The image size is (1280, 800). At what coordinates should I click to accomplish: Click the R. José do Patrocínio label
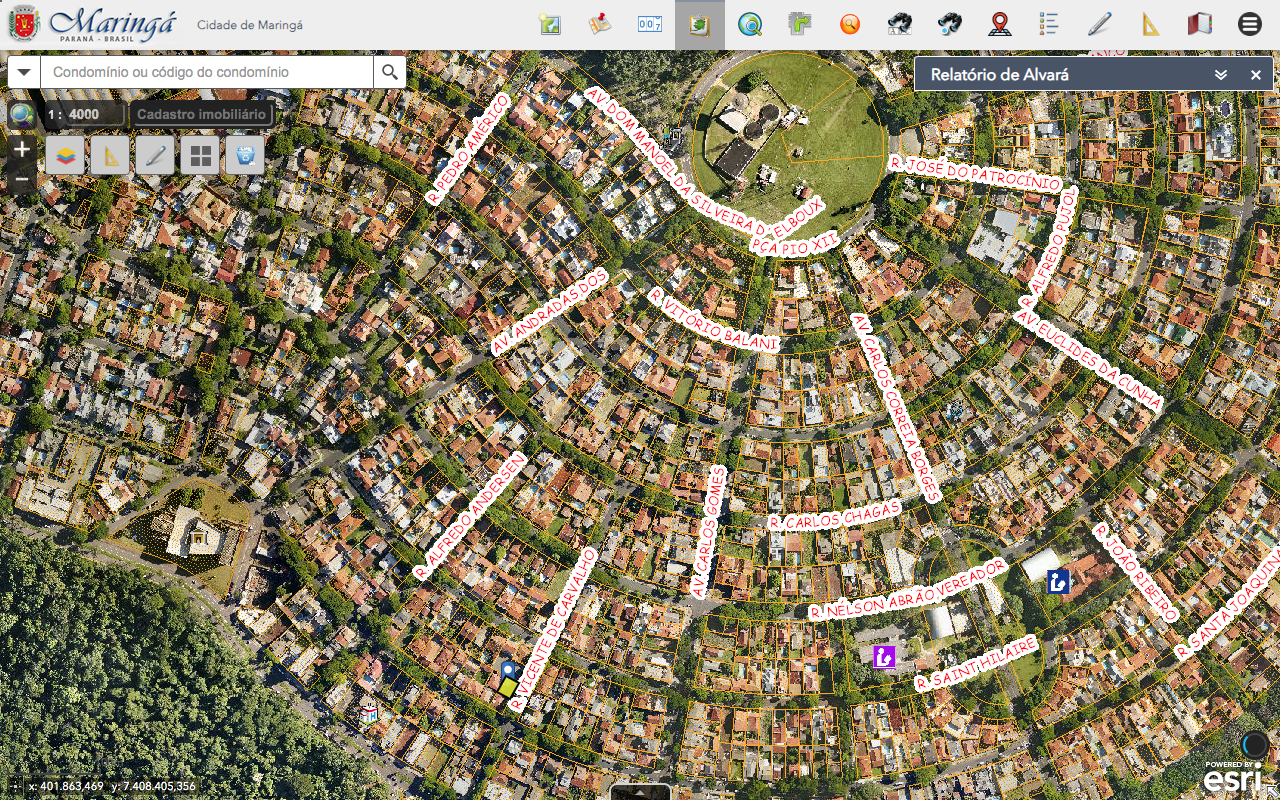pyautogui.click(x=974, y=173)
